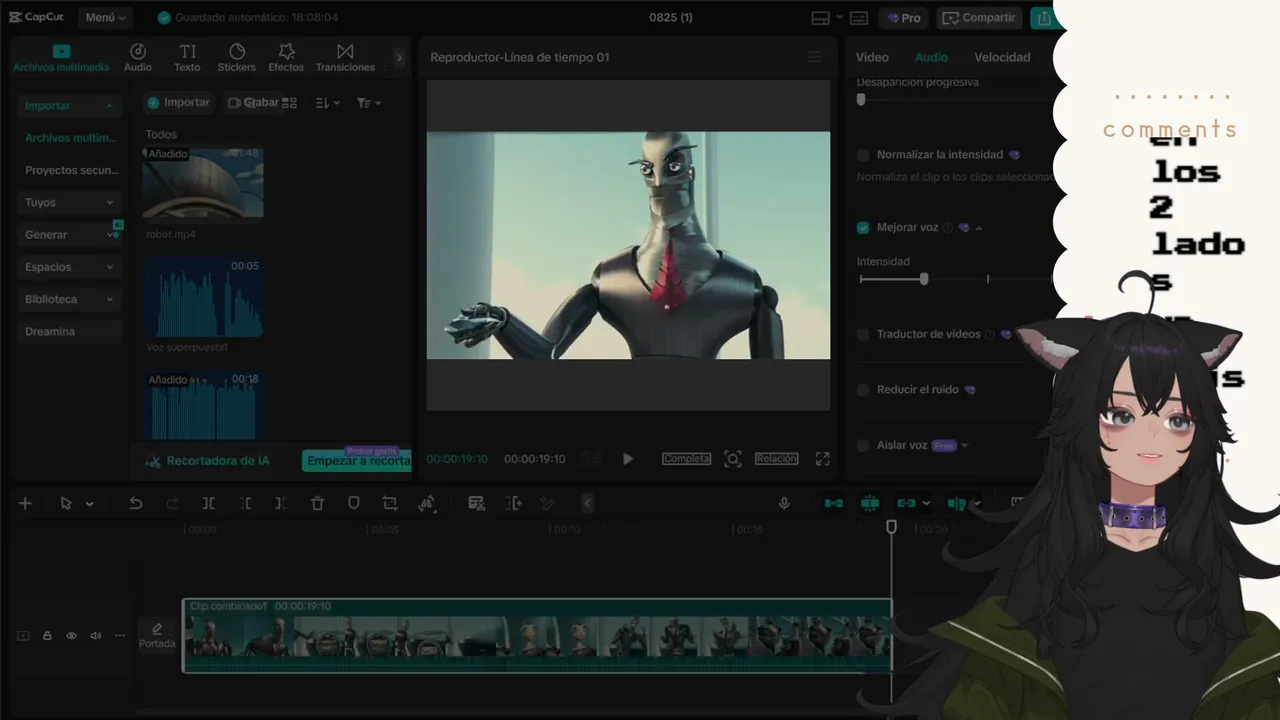Open the Stickers tab

coord(237,58)
